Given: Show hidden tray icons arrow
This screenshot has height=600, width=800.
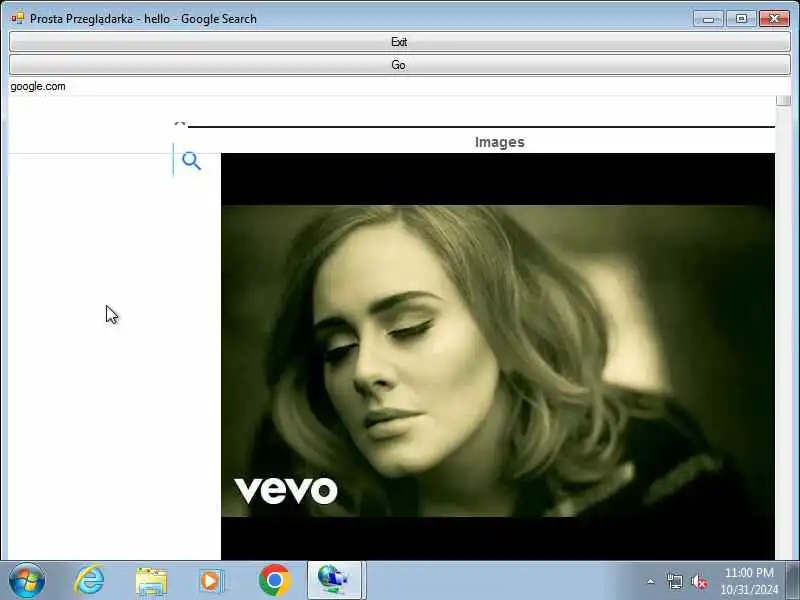Looking at the screenshot, I should pyautogui.click(x=651, y=581).
